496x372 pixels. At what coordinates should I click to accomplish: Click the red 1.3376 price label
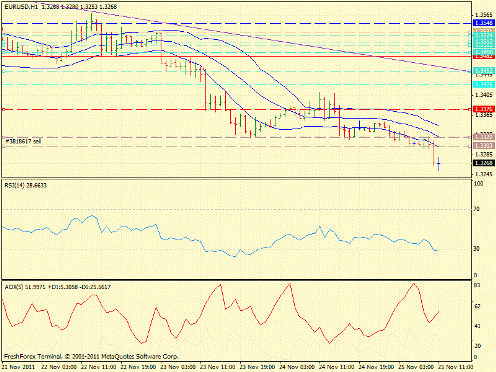click(484, 109)
